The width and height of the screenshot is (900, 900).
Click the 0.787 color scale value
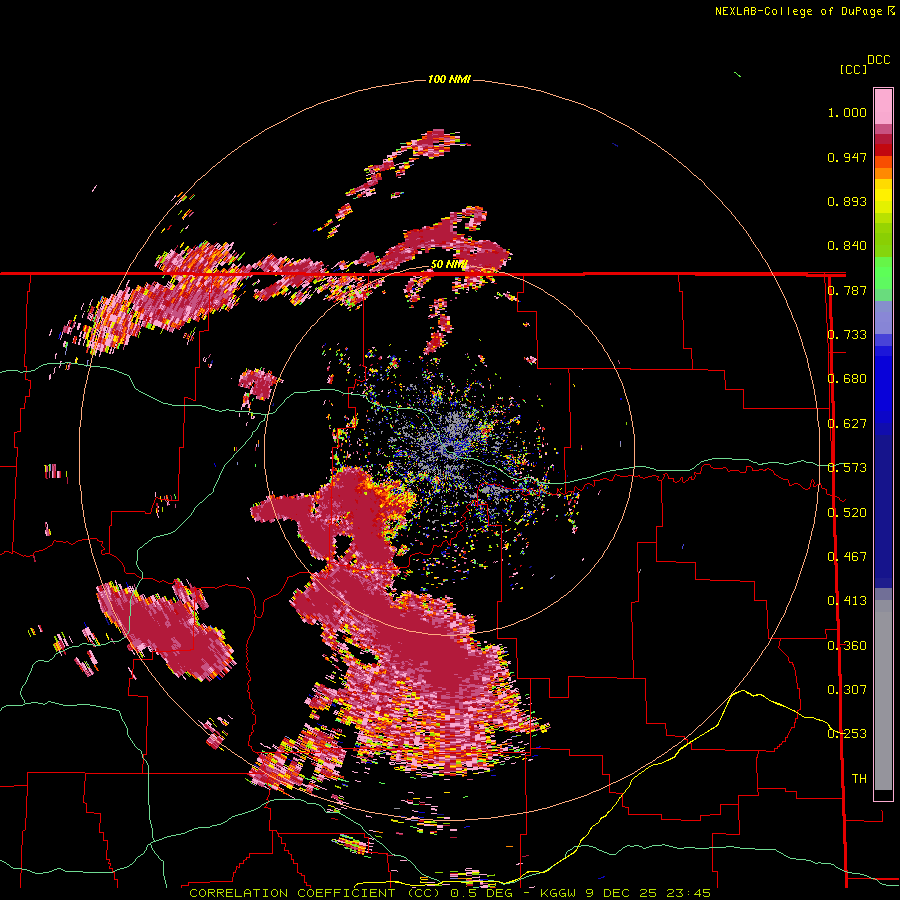[x=847, y=290]
